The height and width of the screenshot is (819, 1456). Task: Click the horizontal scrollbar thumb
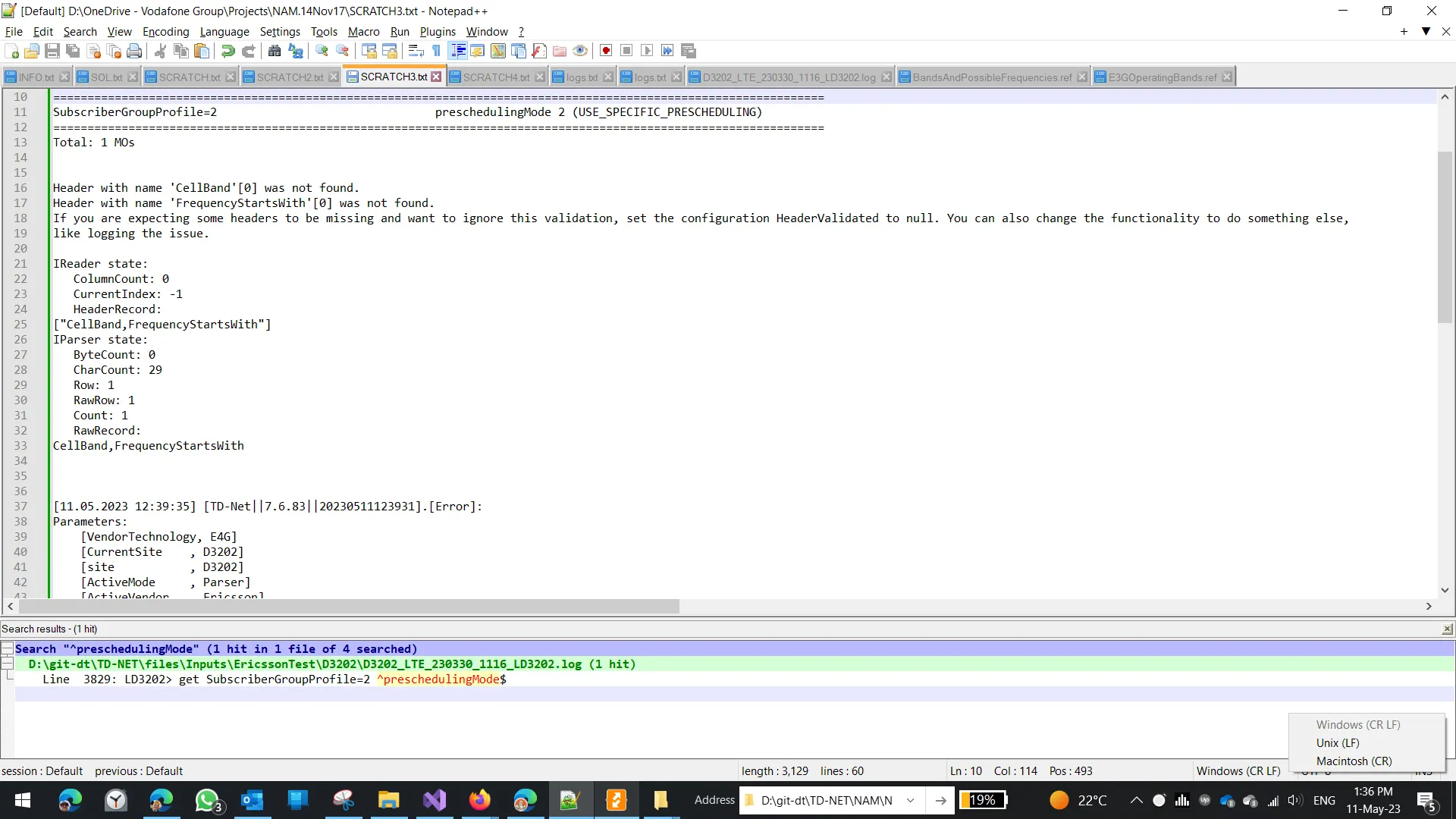[349, 607]
